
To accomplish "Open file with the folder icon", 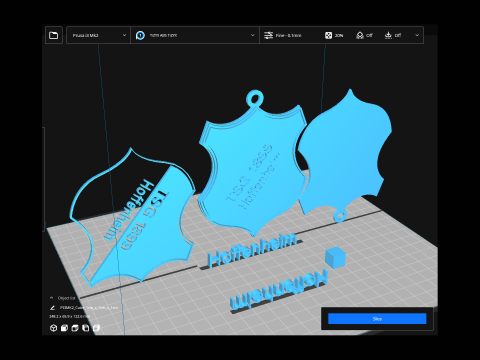I will tap(54, 35).
